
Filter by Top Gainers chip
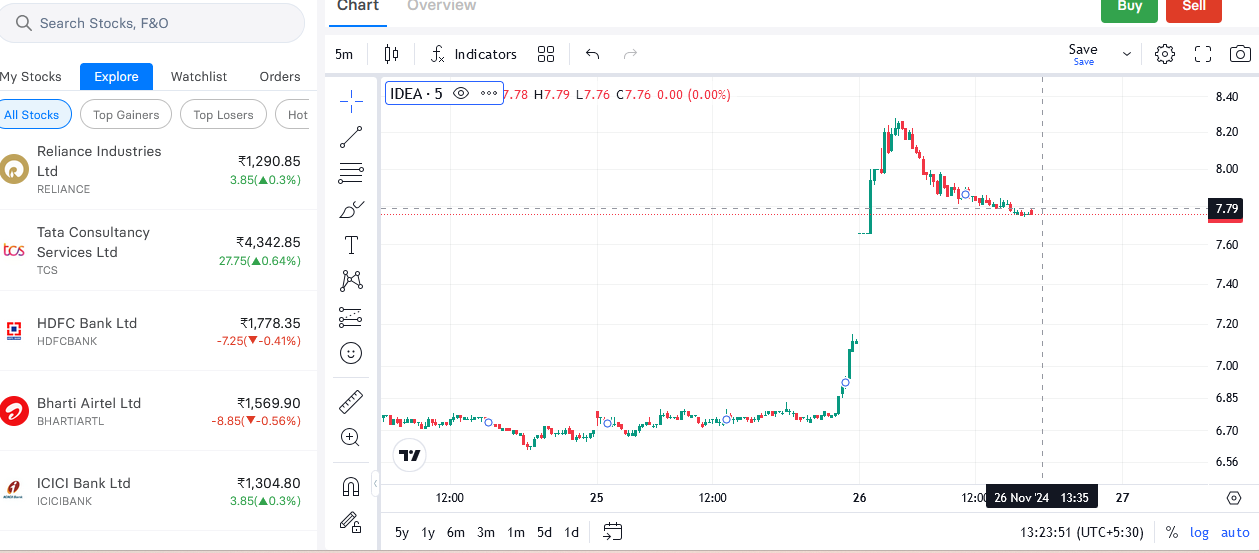tap(126, 115)
